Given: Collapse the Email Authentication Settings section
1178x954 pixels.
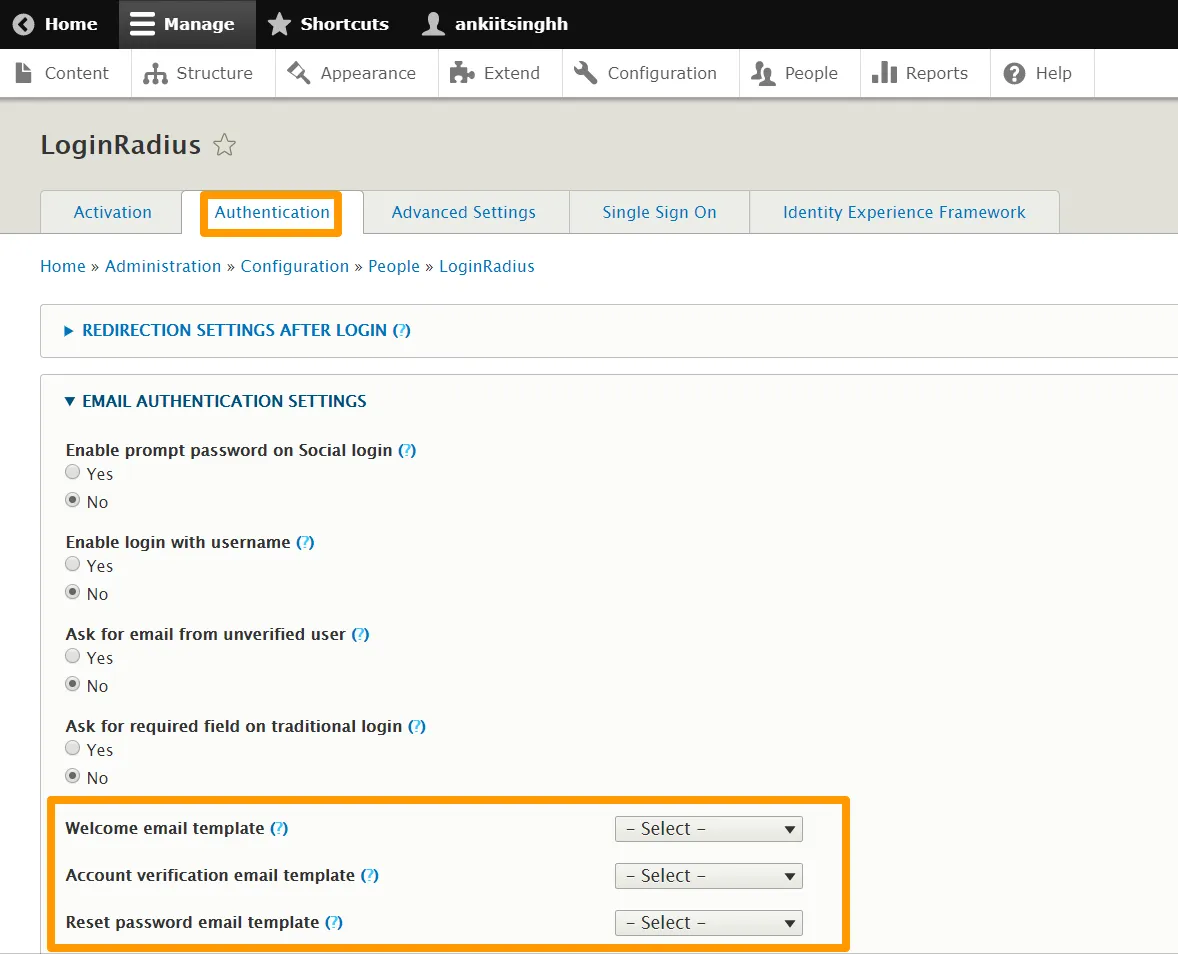Looking at the screenshot, I should (224, 401).
